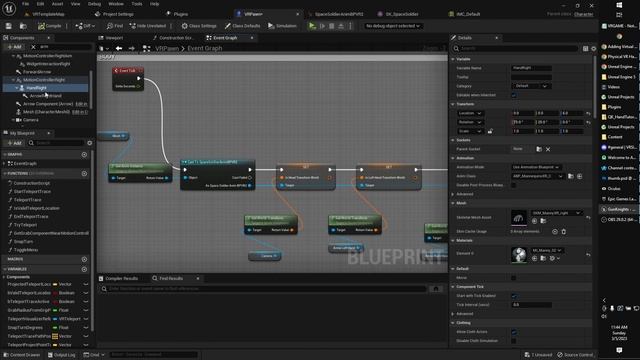Open the Details property matrix grid icon
Image resolution: width=640 pixels, height=360 pixels.
point(585,49)
